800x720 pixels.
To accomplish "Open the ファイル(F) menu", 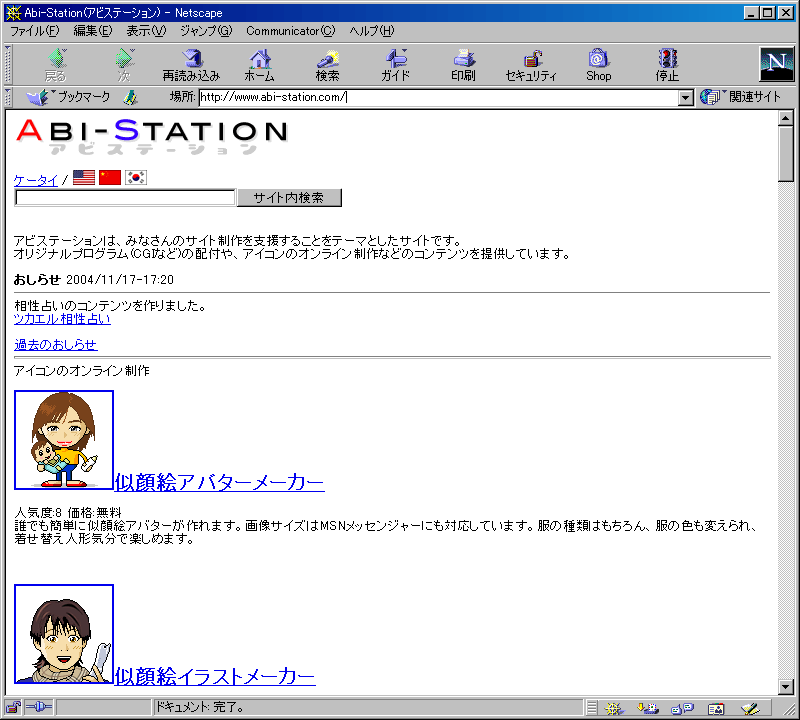I will click(35, 31).
